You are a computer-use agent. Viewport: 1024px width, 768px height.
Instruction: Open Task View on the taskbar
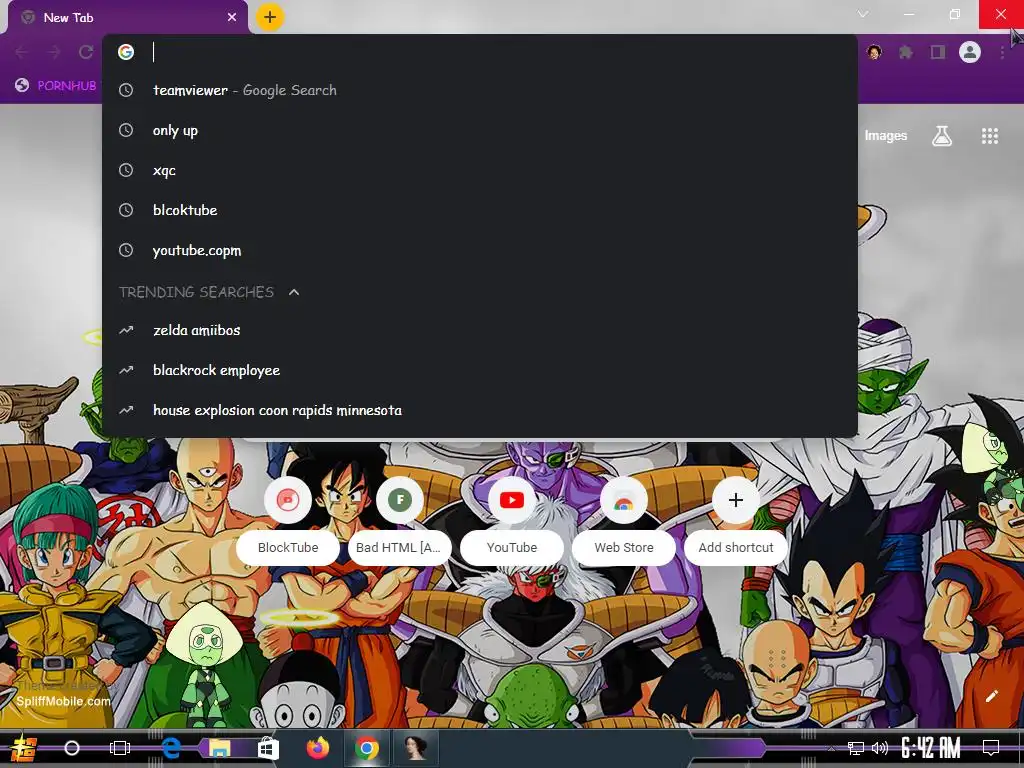coord(120,748)
